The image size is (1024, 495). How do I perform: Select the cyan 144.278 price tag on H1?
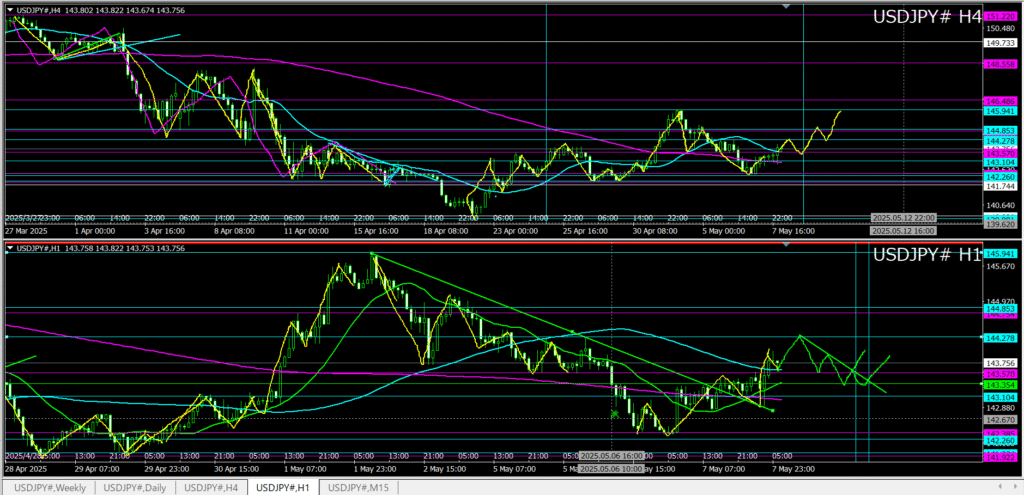click(x=1001, y=337)
